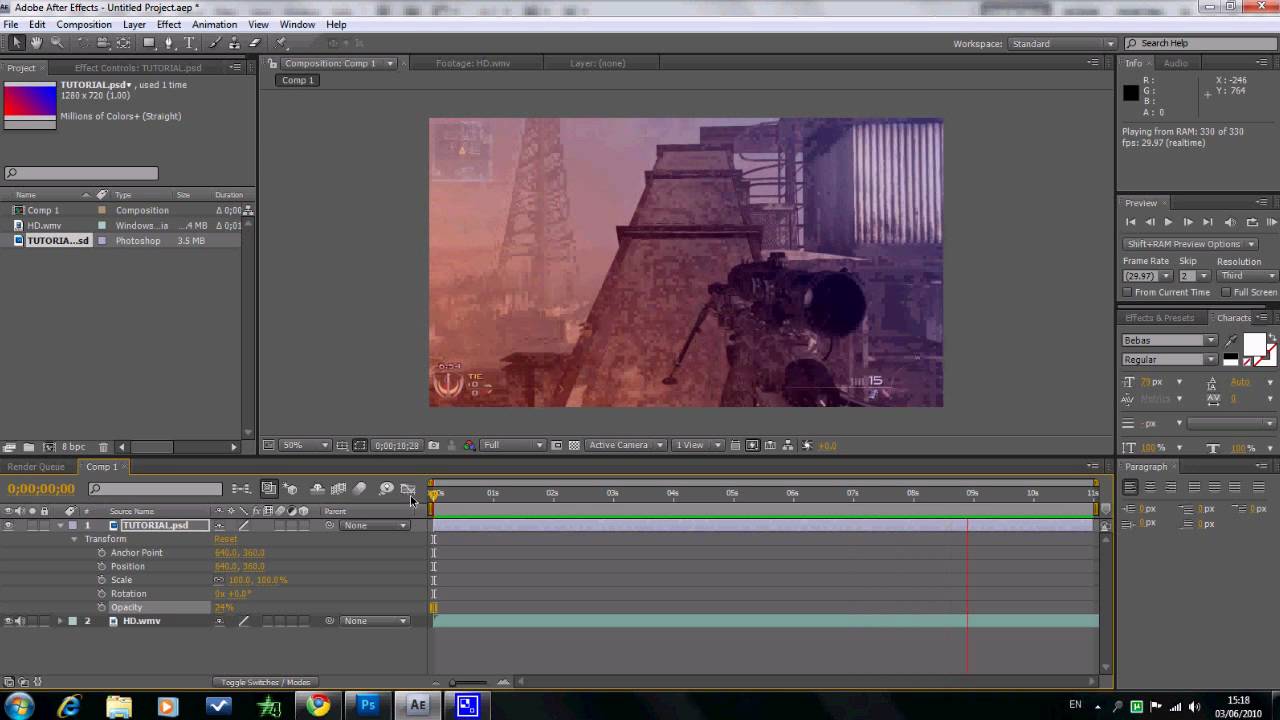Toggle the Opacity stopwatch keyframing
This screenshot has width=1280, height=720.
(102, 607)
